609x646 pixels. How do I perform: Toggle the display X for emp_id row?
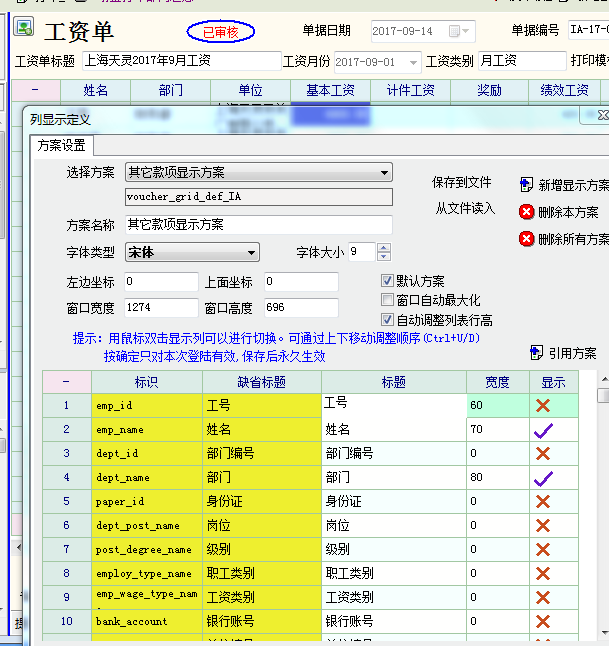(544, 406)
